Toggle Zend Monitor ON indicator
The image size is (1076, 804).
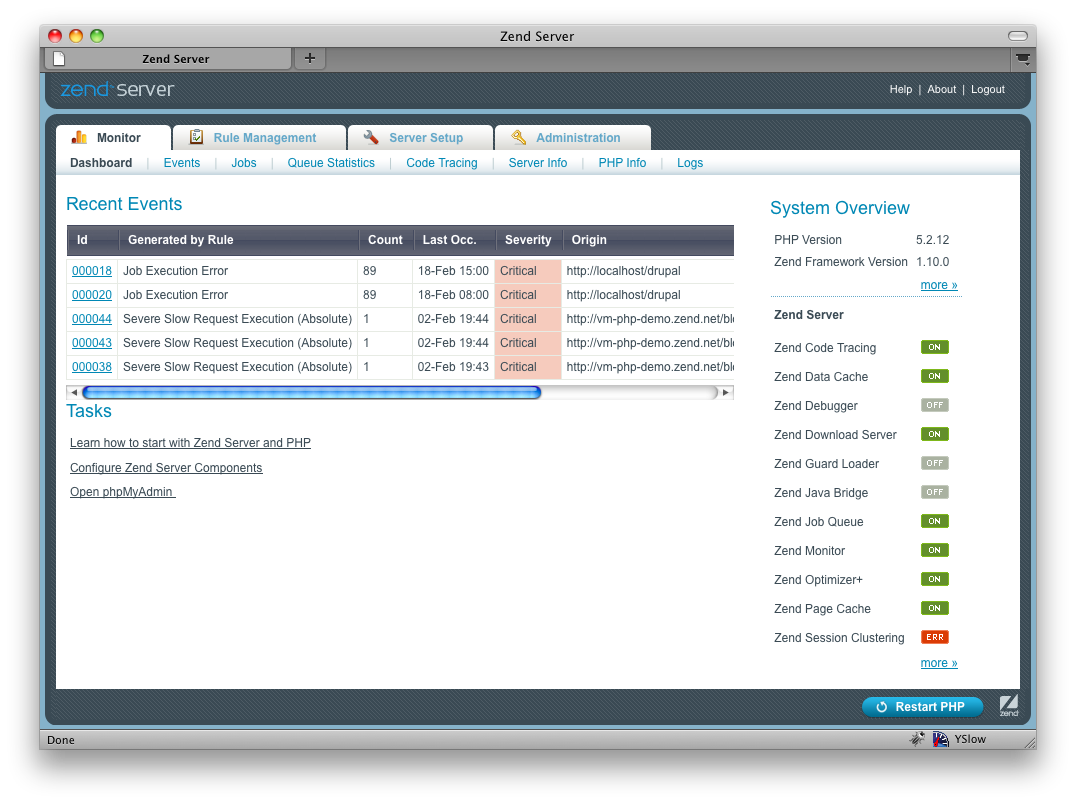pos(935,550)
